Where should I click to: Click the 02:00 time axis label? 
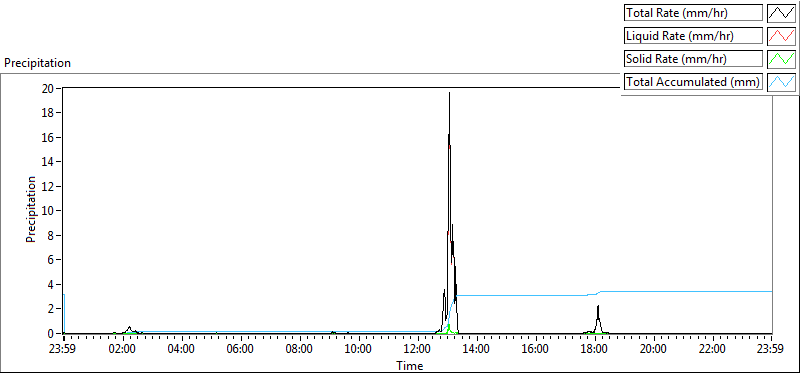[x=122, y=350]
